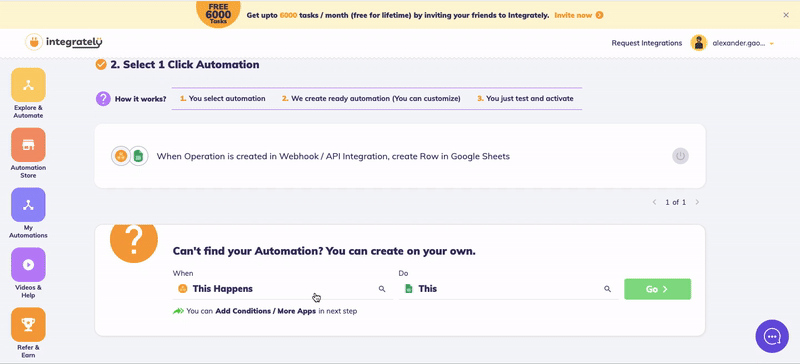This screenshot has height=364, width=800.
Task: Select the Webhook to Google Sheets automation
Action: [400, 156]
